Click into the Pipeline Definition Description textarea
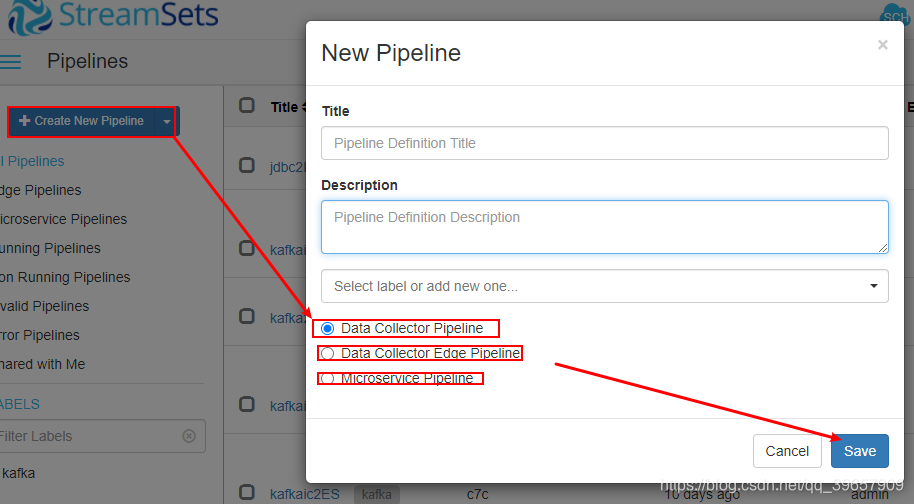 (604, 227)
